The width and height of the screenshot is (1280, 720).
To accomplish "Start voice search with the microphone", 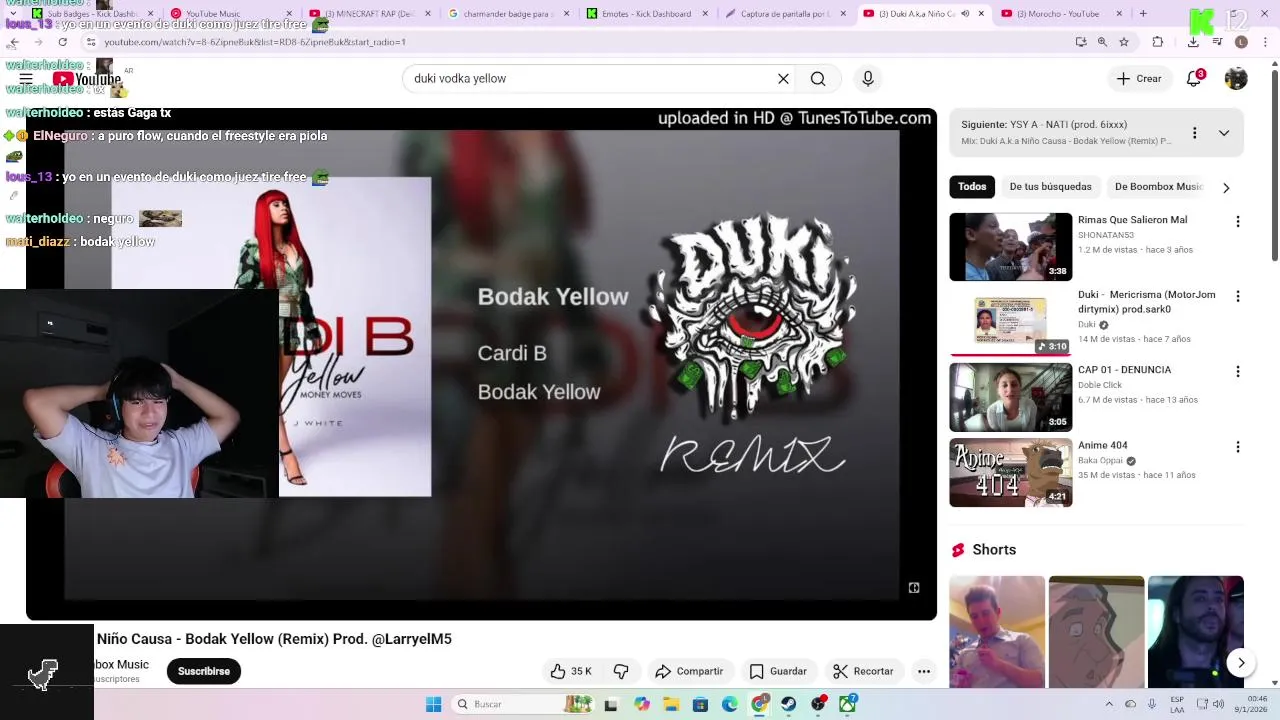I will (x=868, y=79).
